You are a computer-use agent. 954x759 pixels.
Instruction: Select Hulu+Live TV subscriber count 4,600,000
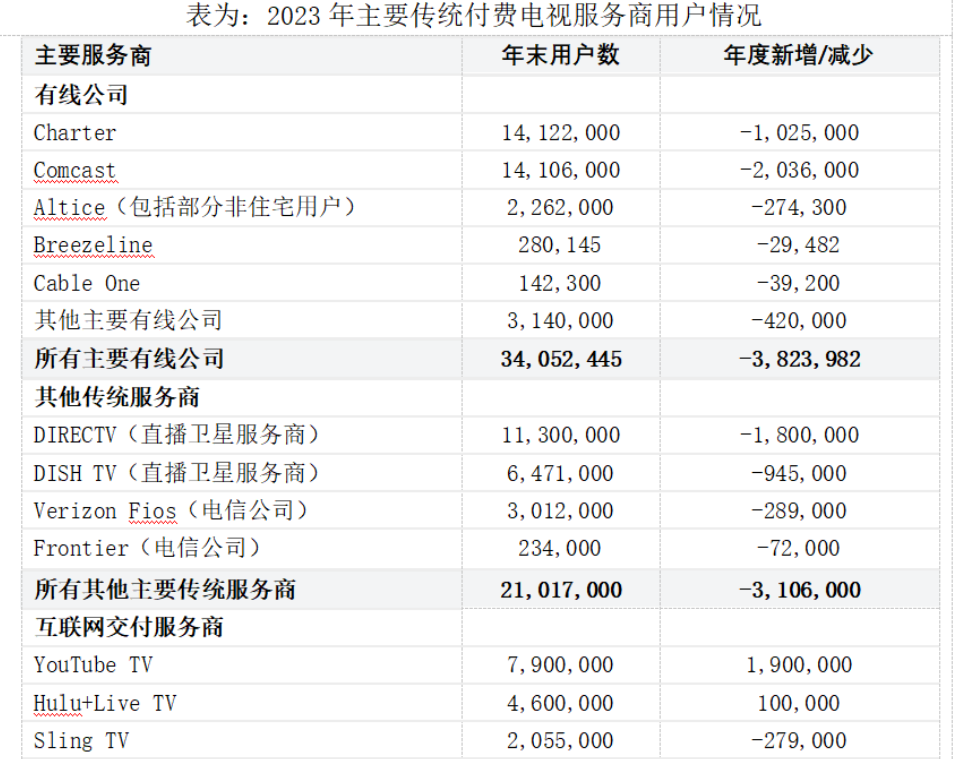(x=560, y=704)
